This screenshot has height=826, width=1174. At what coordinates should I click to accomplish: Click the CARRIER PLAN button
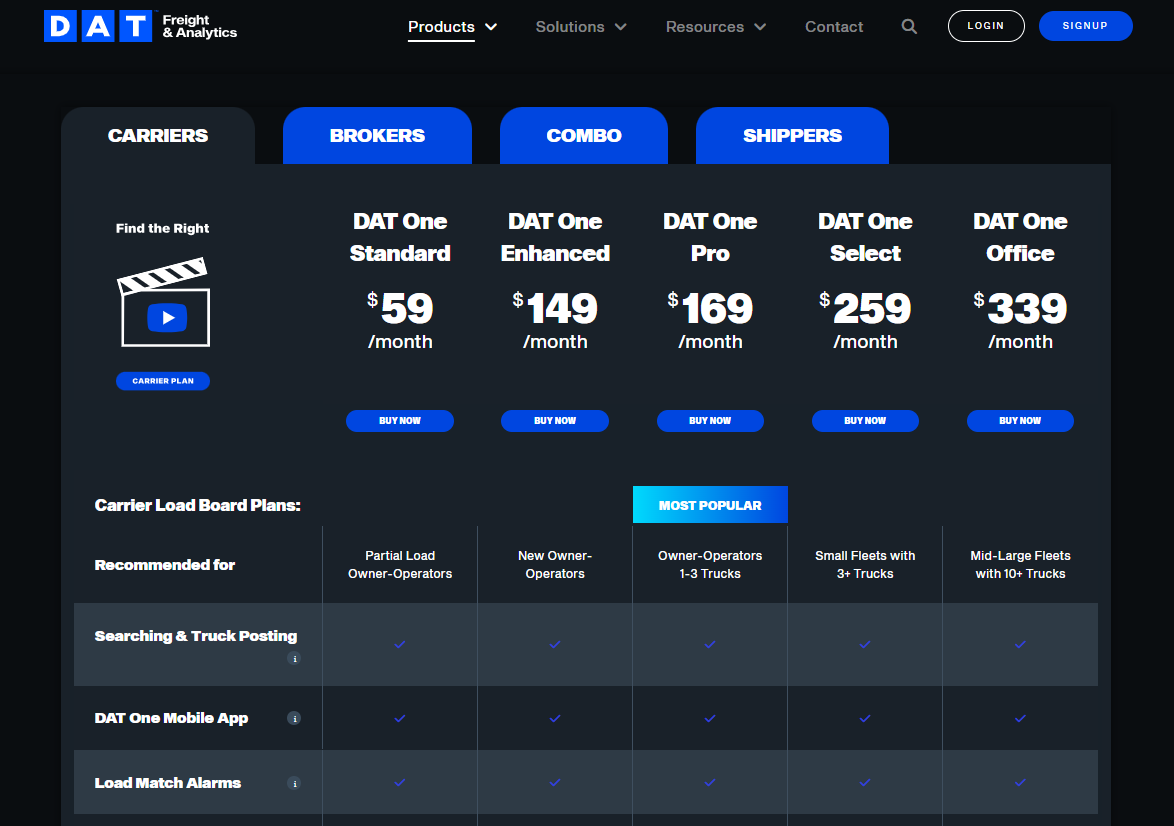click(x=162, y=380)
